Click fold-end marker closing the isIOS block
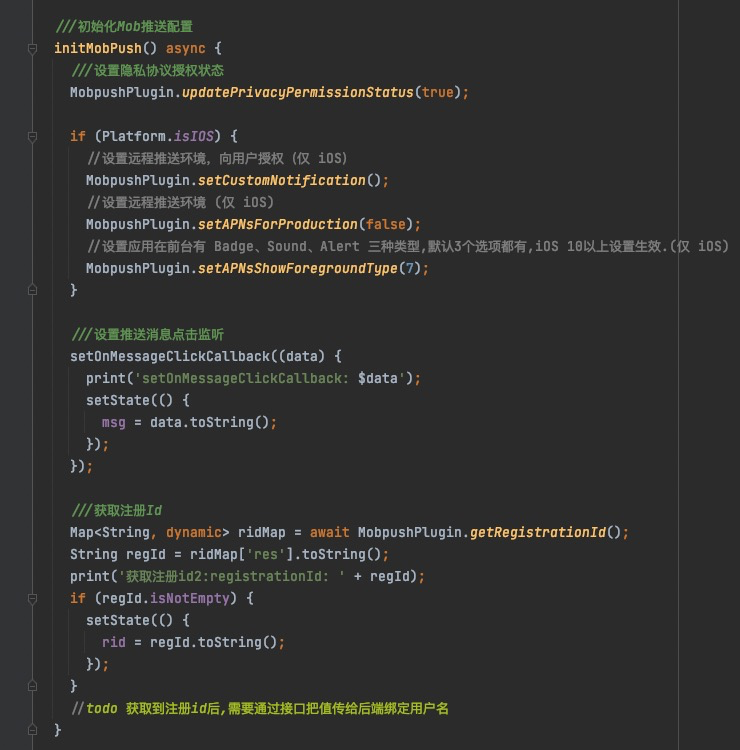This screenshot has height=750, width=740. pos(33,290)
